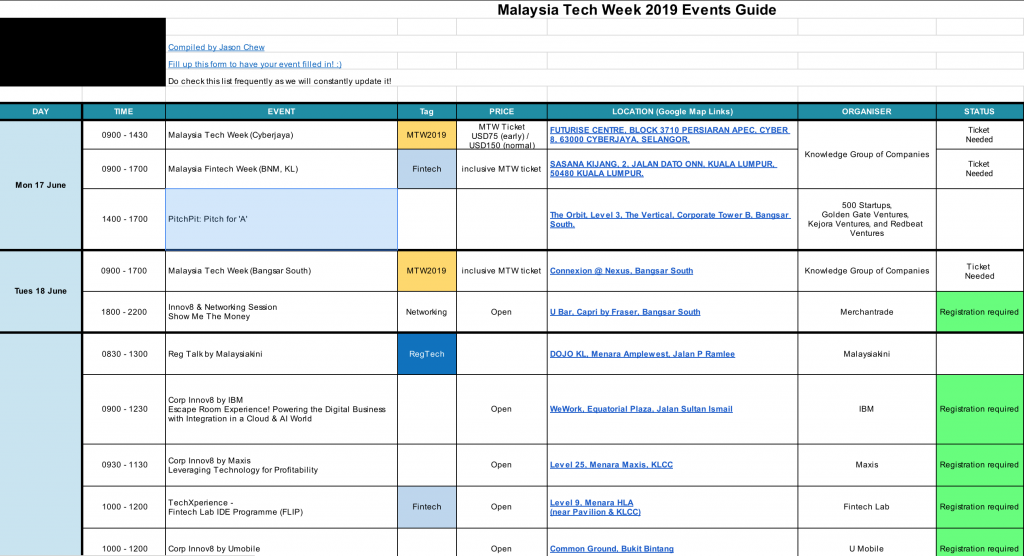The image size is (1024, 556).
Task: Select 'MTW Ticket USD75 (early)' price cell
Action: [502, 135]
